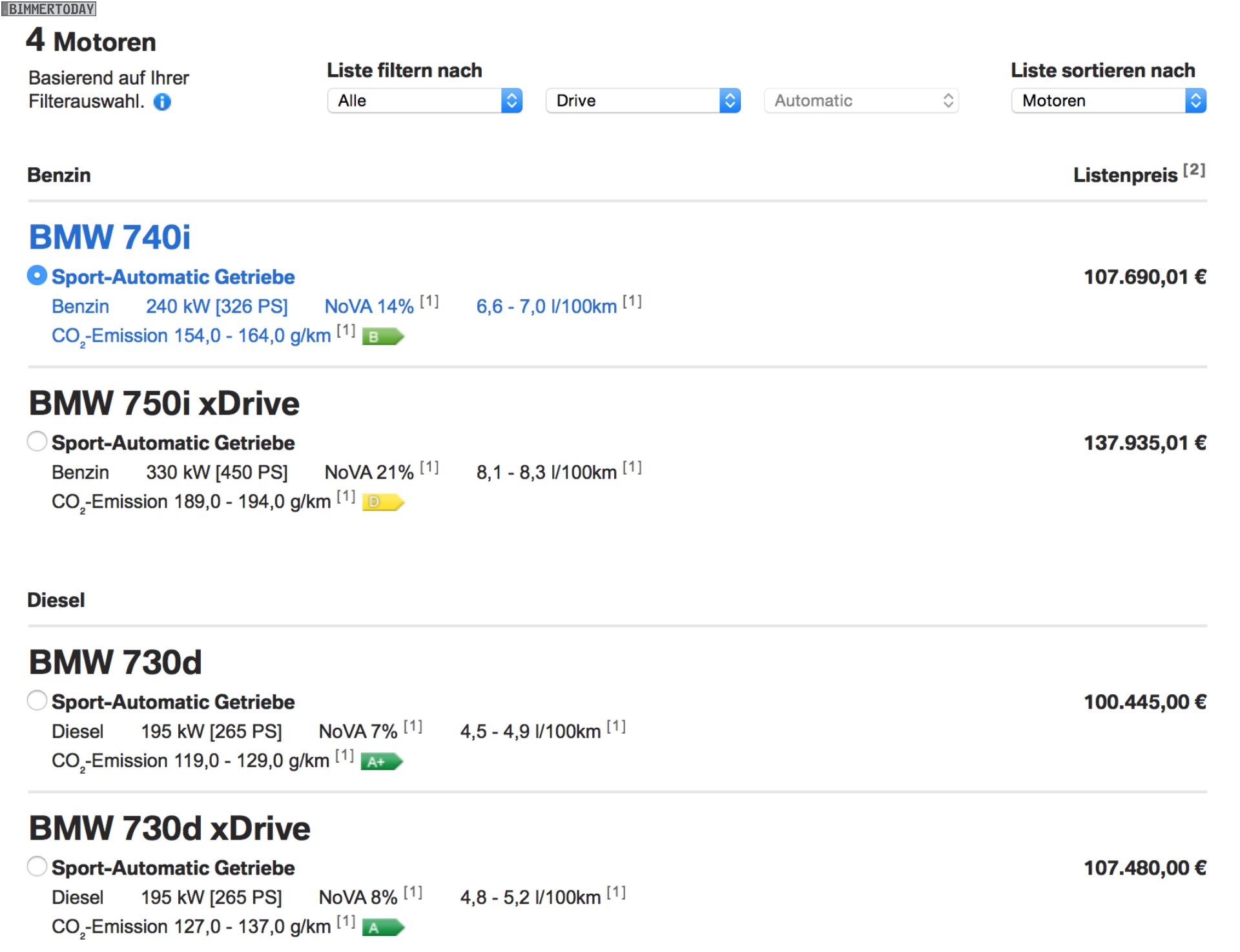Click the 740i Sport-Automatic Getriebe label
The width and height of the screenshot is (1240, 952).
coord(173,276)
